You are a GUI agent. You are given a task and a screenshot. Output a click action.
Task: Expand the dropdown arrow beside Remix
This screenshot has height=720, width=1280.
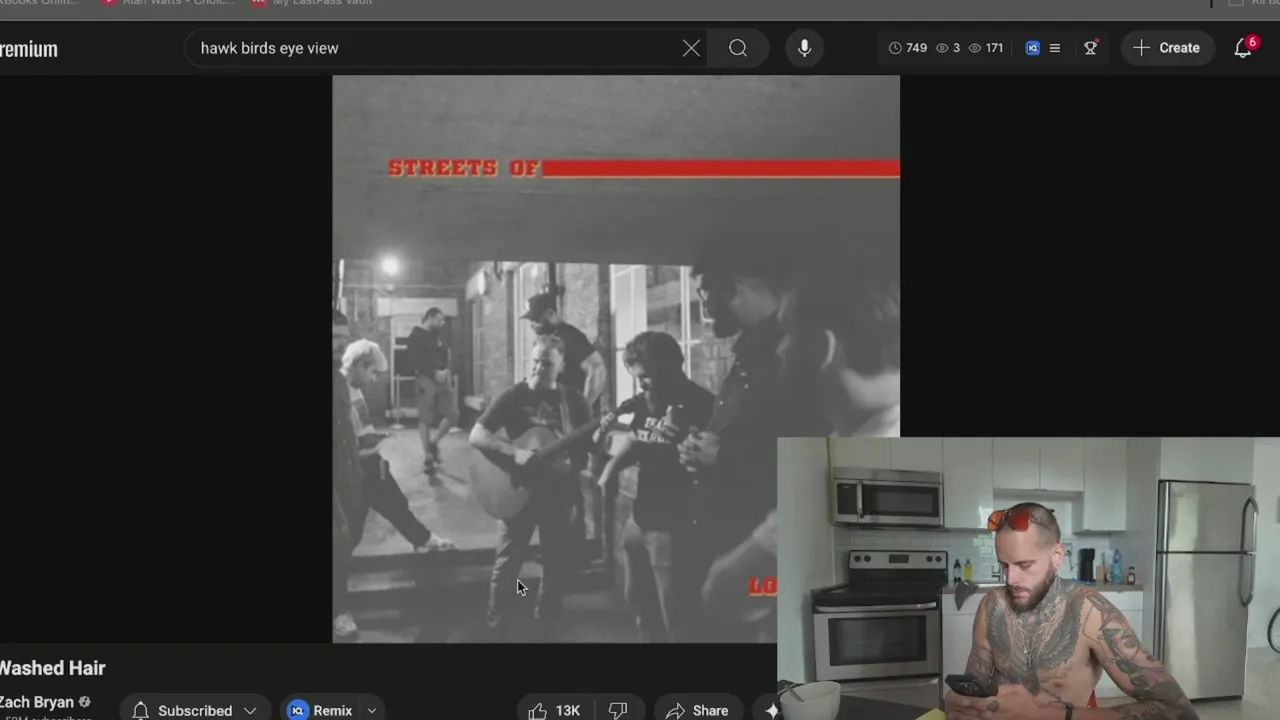tap(371, 710)
